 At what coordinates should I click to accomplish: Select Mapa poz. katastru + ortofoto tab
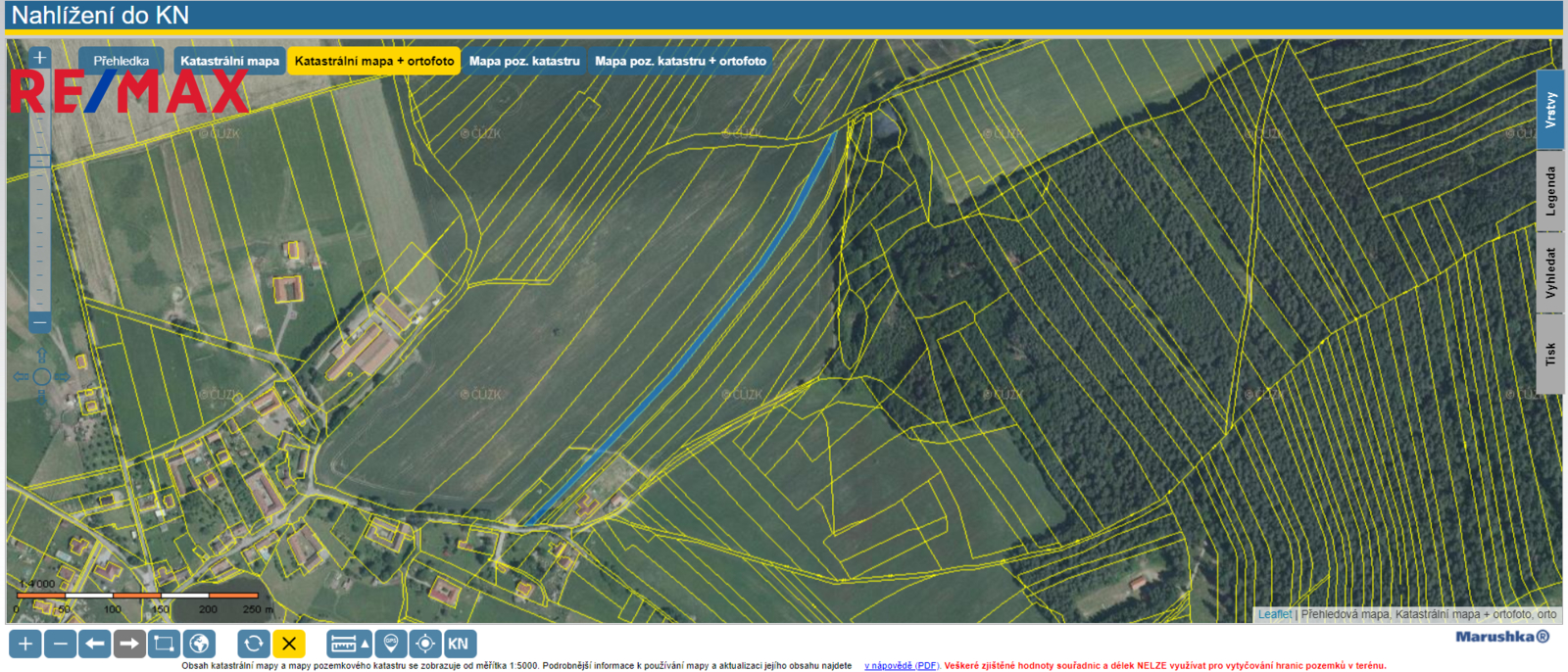pos(680,61)
